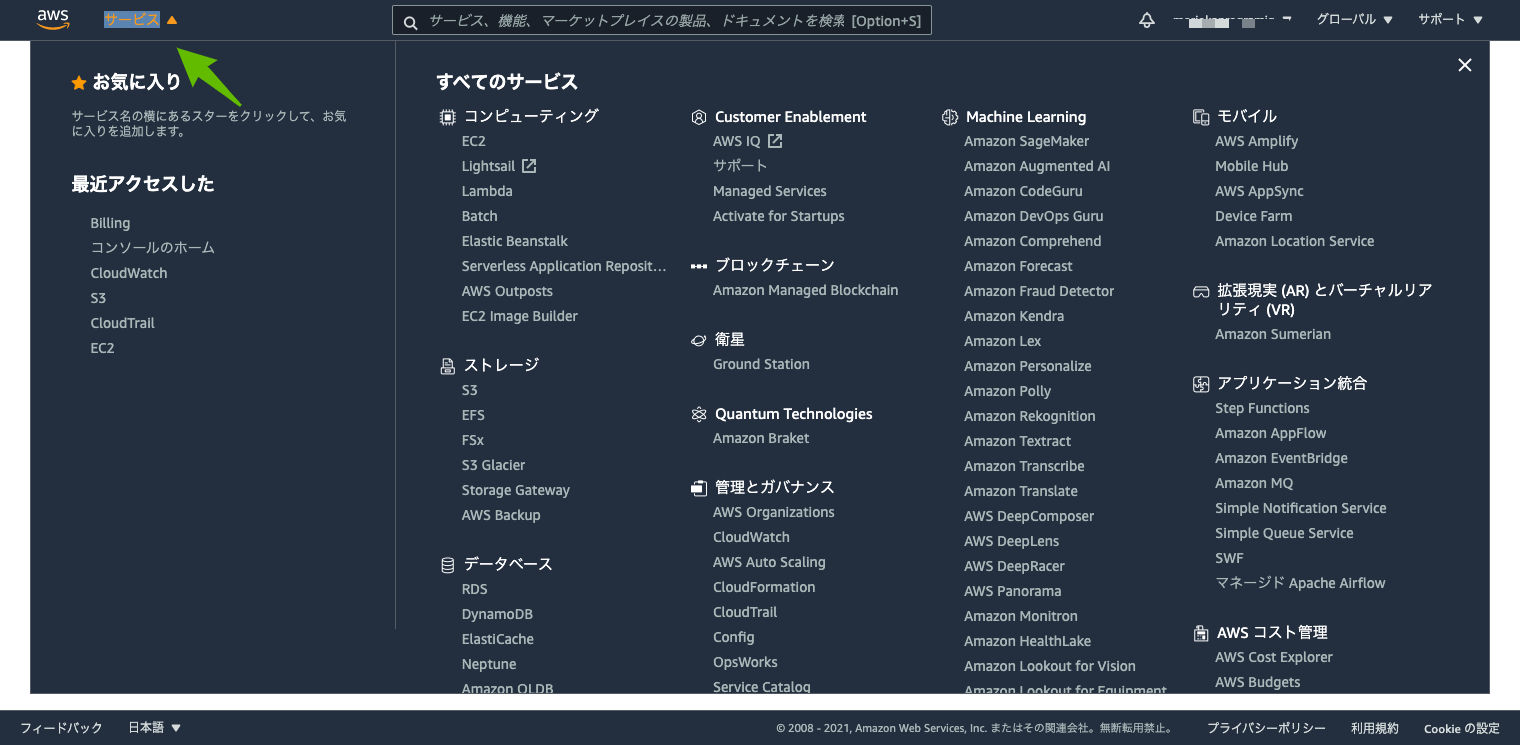This screenshot has height=745, width=1520.
Task: Open the notifications bell
Action: 1147,20
